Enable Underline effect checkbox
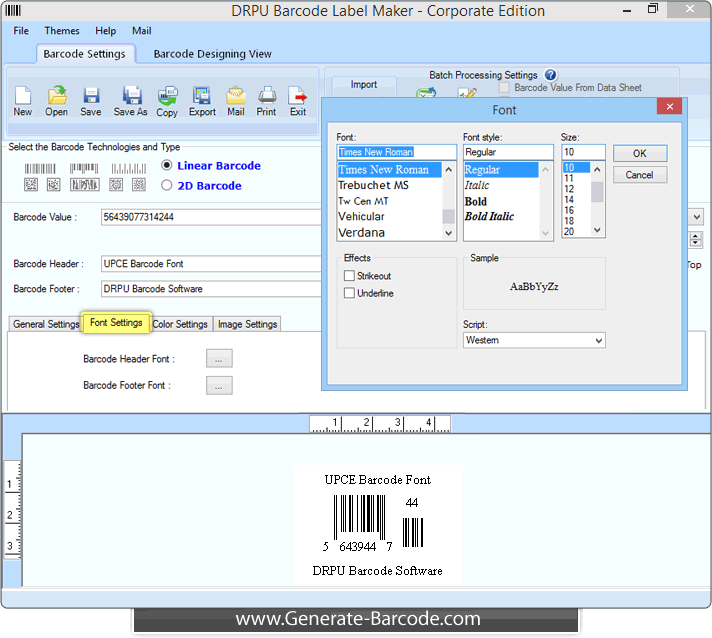Image resolution: width=712 pixels, height=638 pixels. (x=349, y=293)
